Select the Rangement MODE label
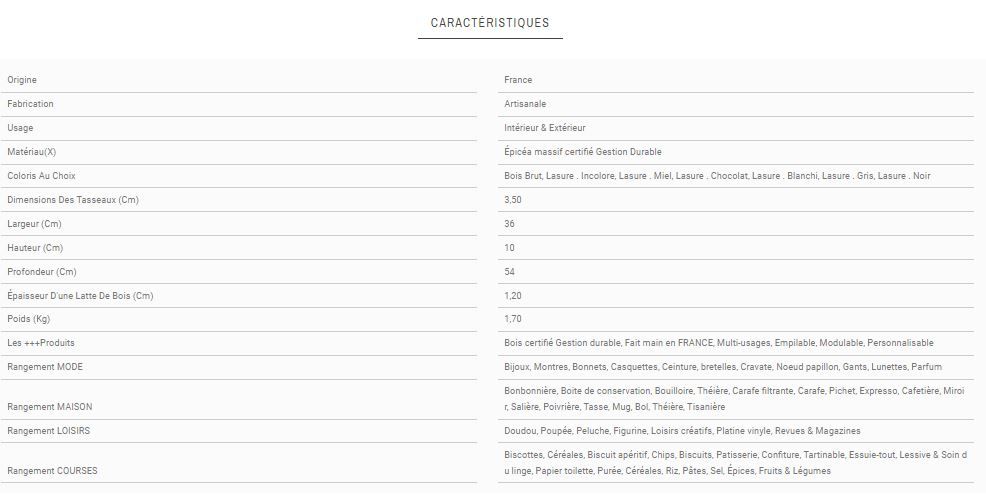Screen dimensions: 986x496 (x=45, y=367)
